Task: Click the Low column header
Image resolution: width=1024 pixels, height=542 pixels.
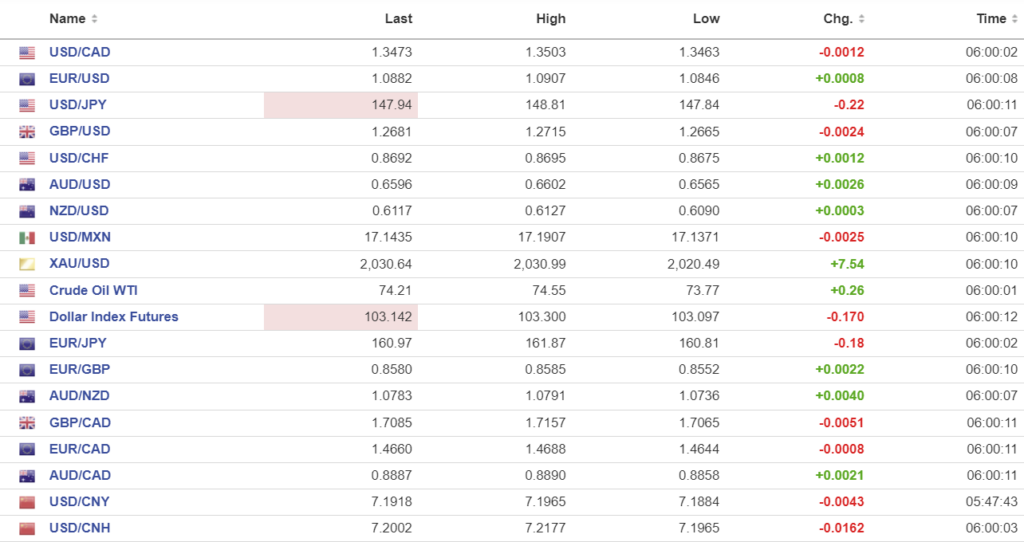Action: click(x=706, y=19)
